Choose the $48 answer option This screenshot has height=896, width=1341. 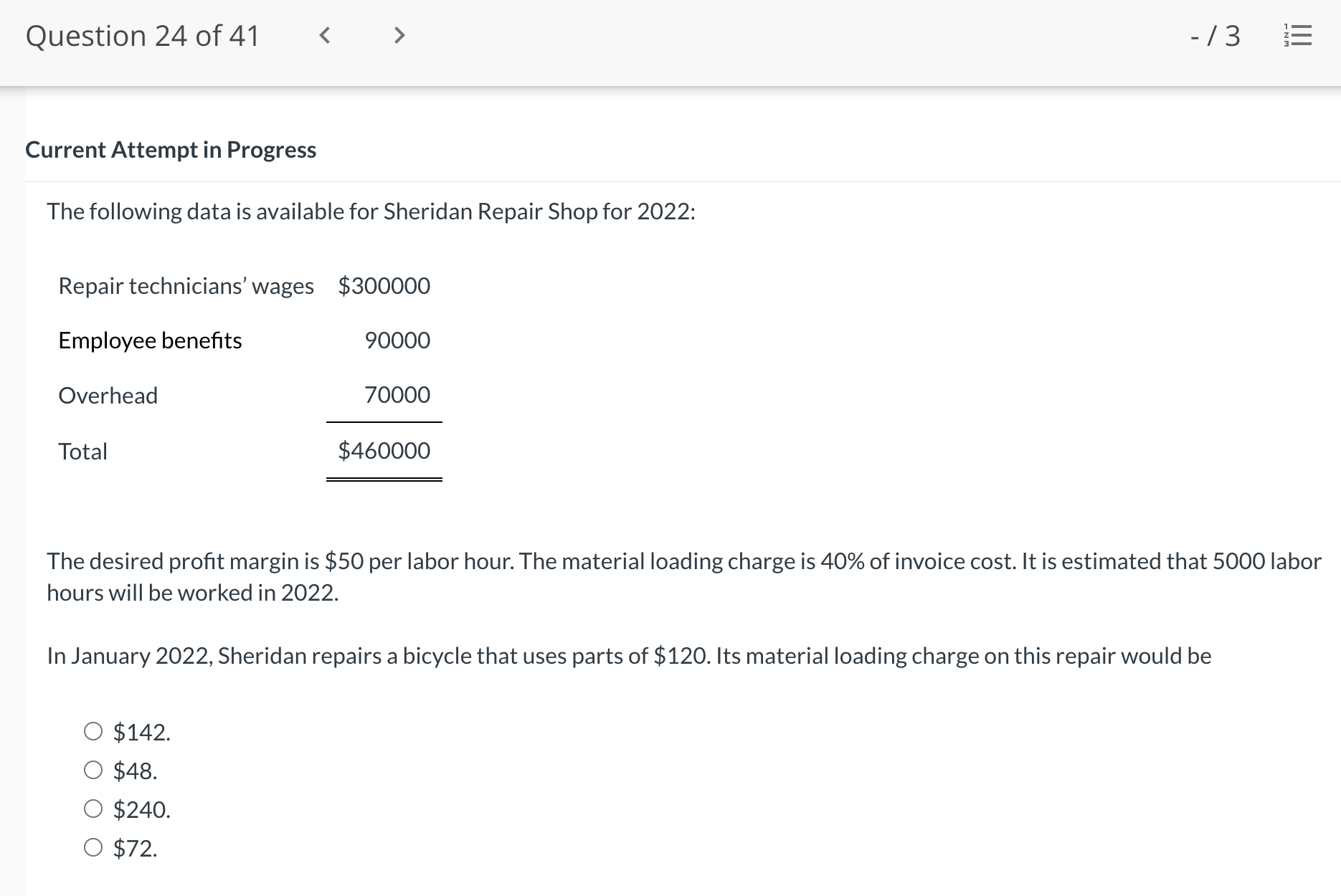click(93, 771)
